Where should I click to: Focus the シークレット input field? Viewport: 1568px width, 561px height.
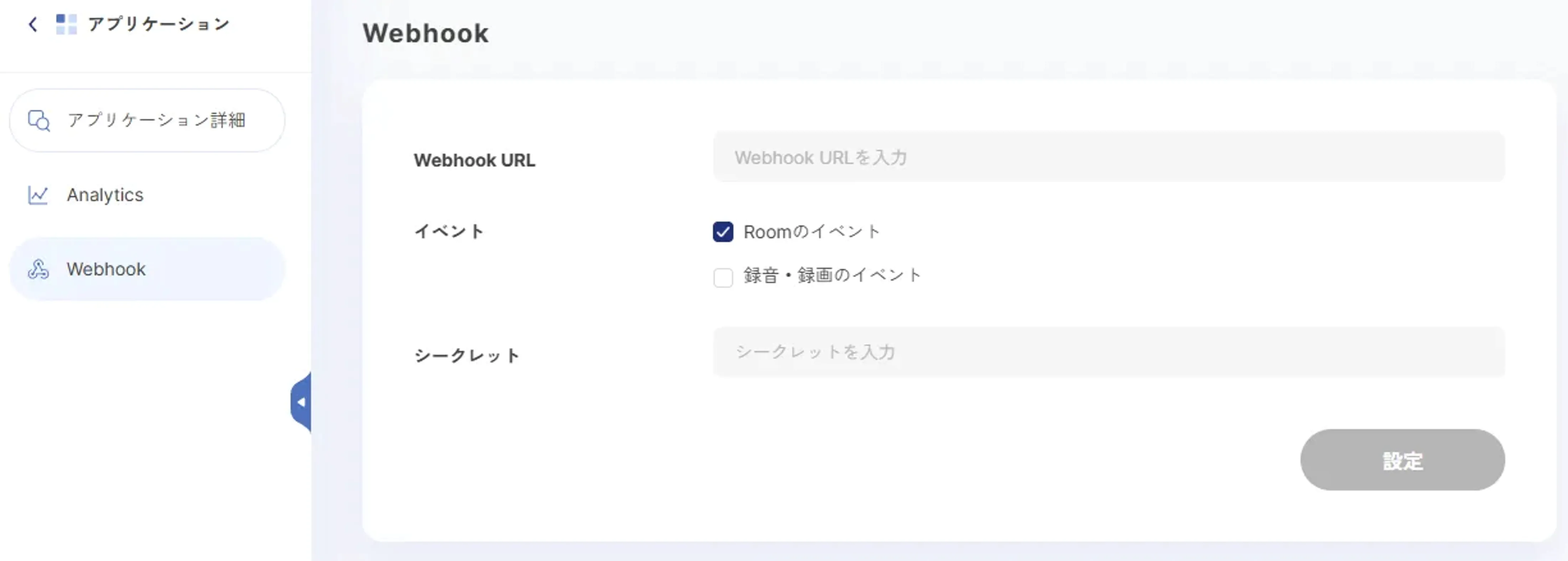click(x=1108, y=352)
